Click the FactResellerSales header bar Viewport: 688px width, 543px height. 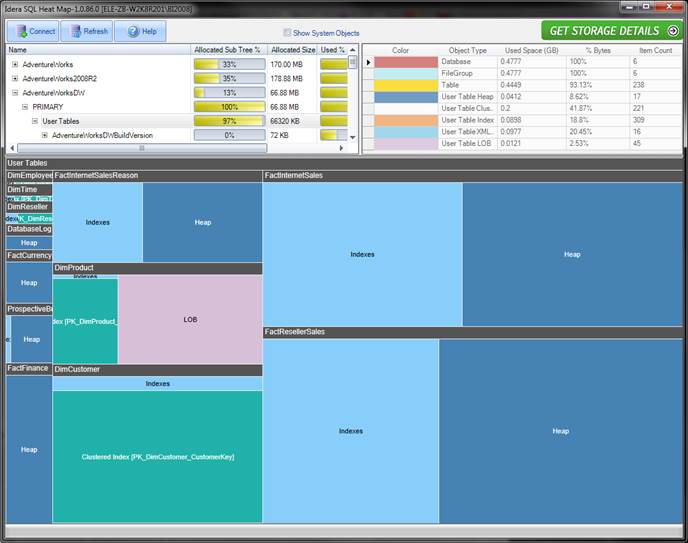pyautogui.click(x=473, y=332)
